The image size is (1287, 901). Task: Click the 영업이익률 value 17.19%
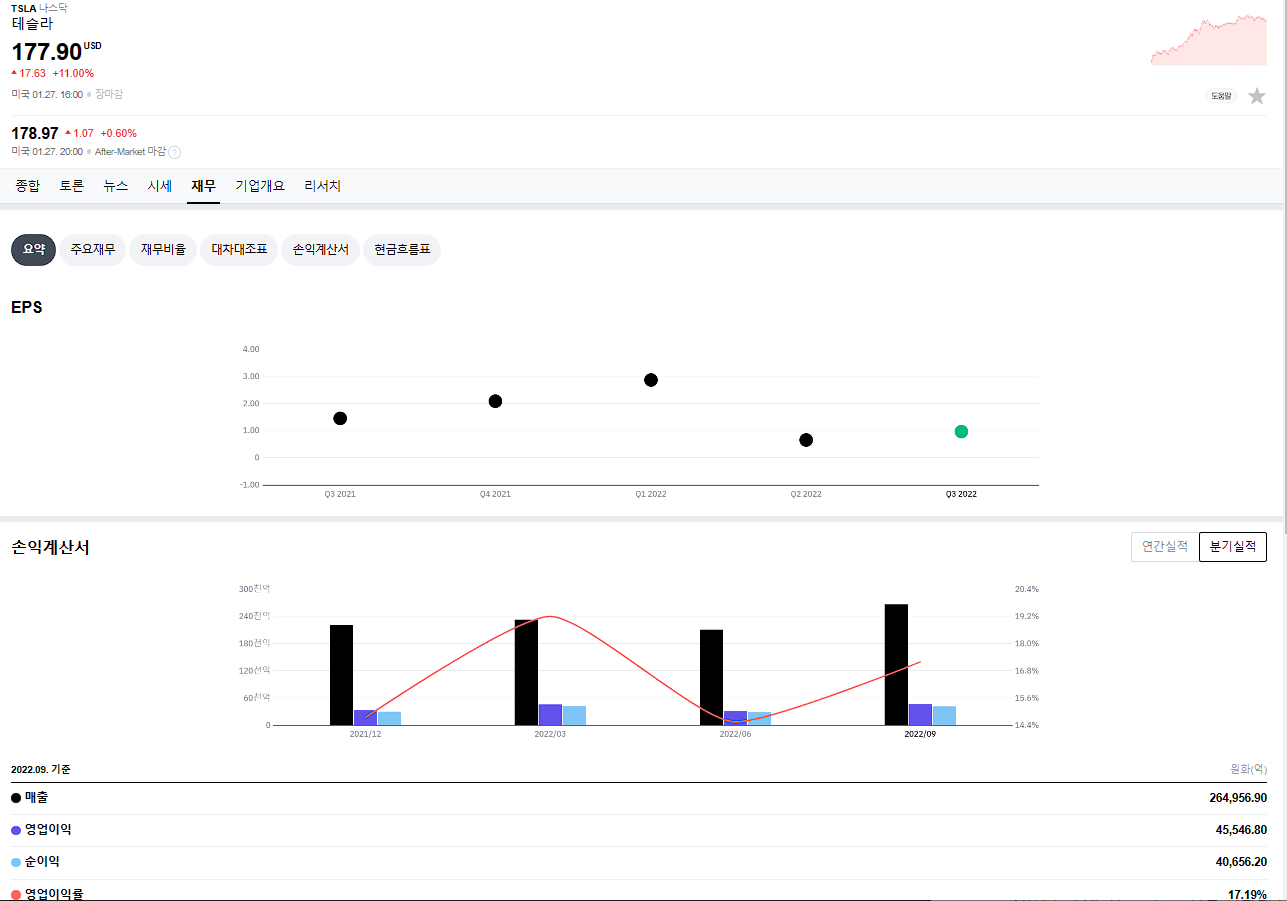(1249, 894)
